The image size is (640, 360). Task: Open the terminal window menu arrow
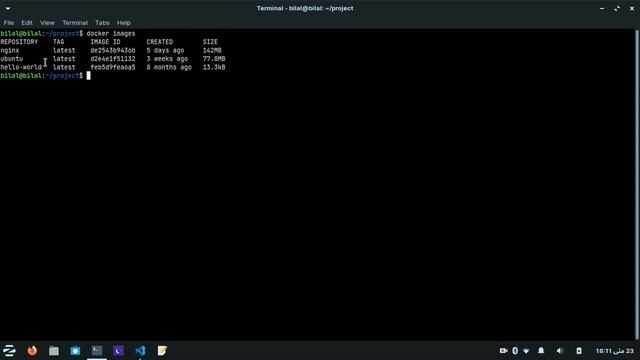tap(8, 8)
